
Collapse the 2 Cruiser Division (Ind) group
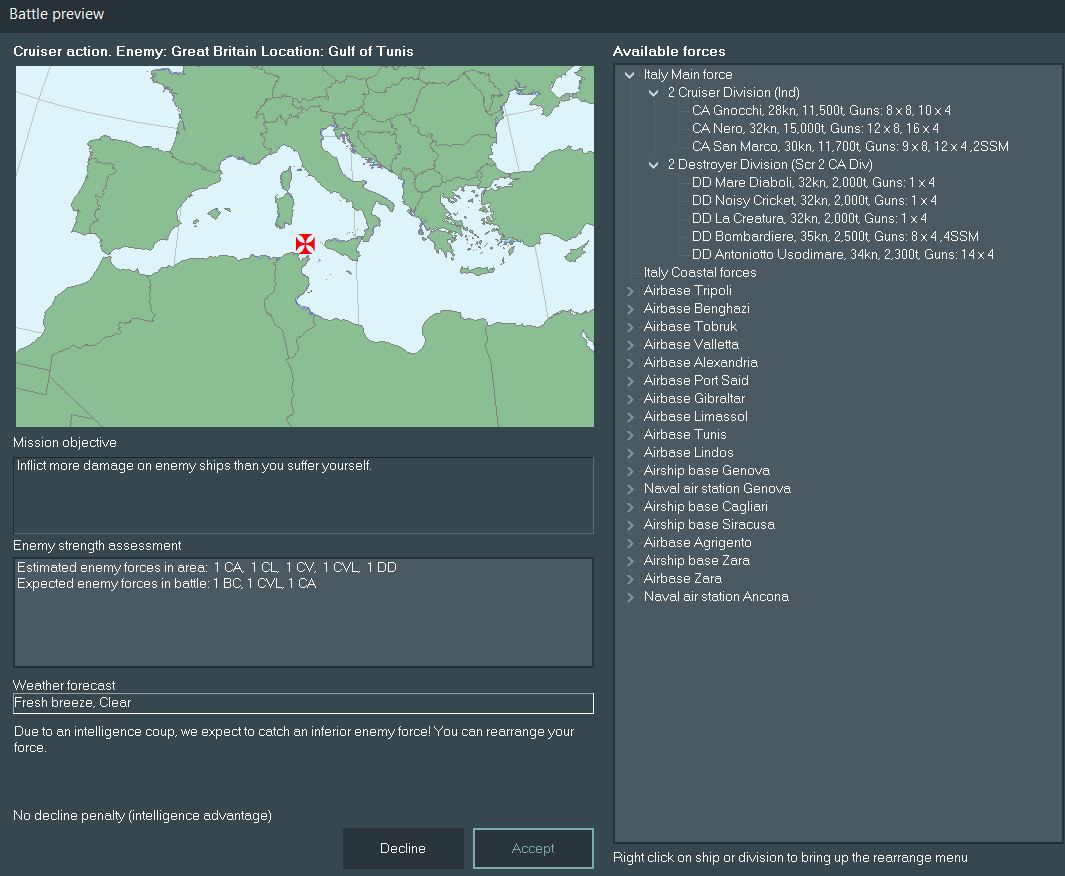click(x=653, y=92)
